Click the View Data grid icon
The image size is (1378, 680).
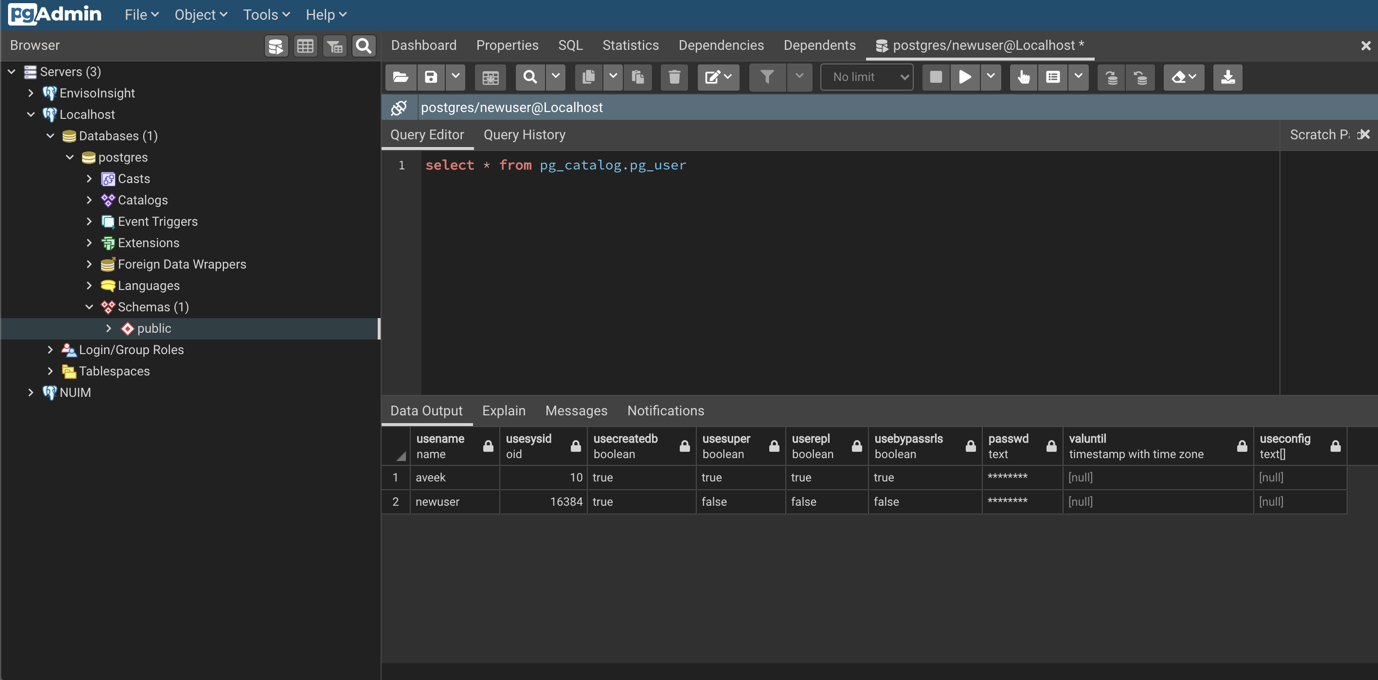pos(305,45)
